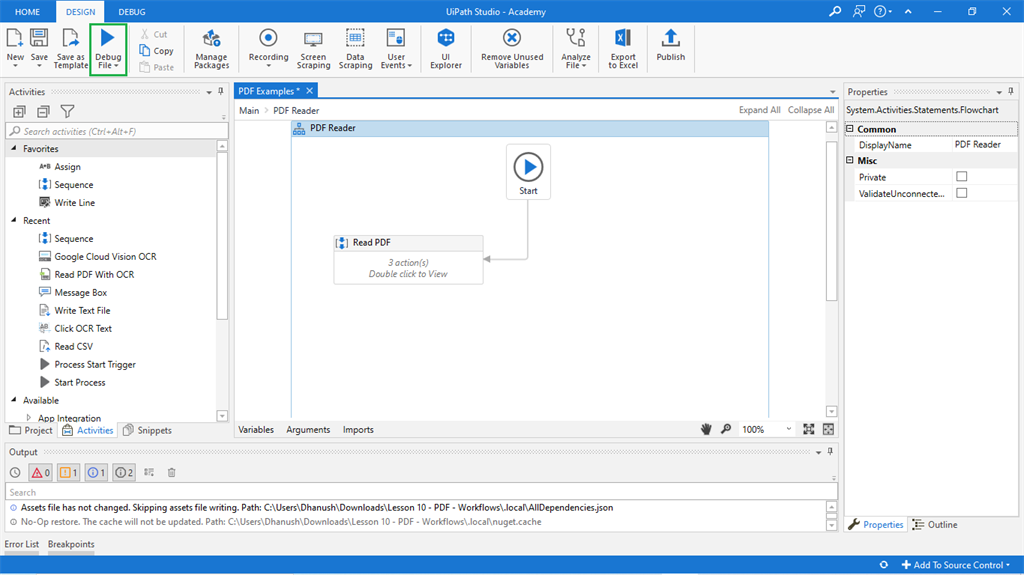The width and height of the screenshot is (1024, 575).
Task: Click the zoom magnifier in designer footer
Action: pos(726,429)
